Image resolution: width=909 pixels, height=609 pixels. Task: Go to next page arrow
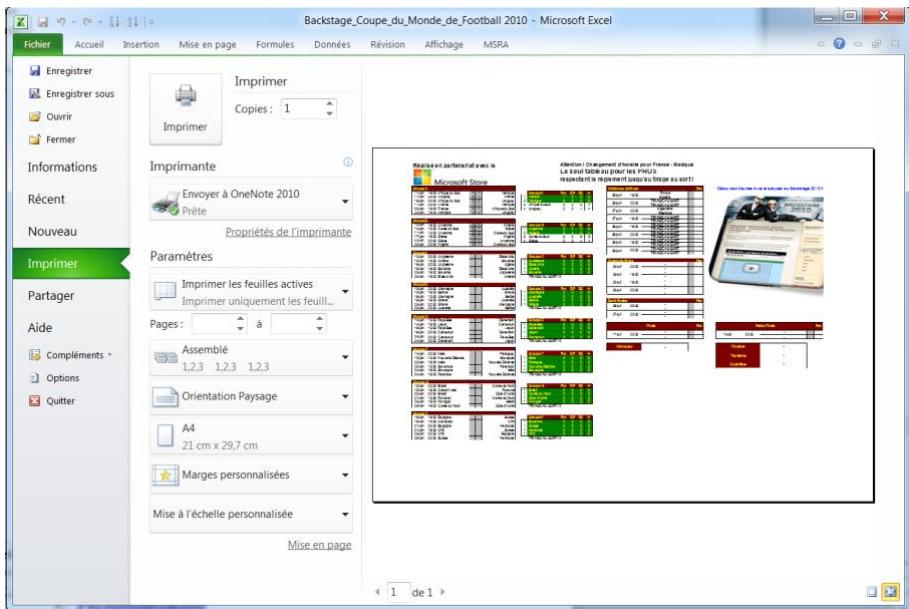pyautogui.click(x=443, y=592)
